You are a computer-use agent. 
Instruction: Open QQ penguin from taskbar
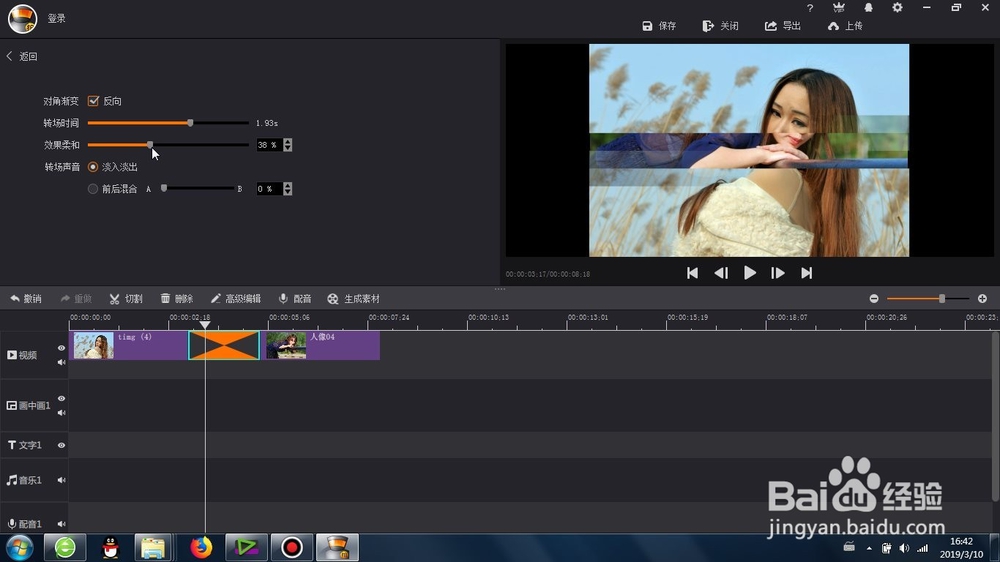110,547
